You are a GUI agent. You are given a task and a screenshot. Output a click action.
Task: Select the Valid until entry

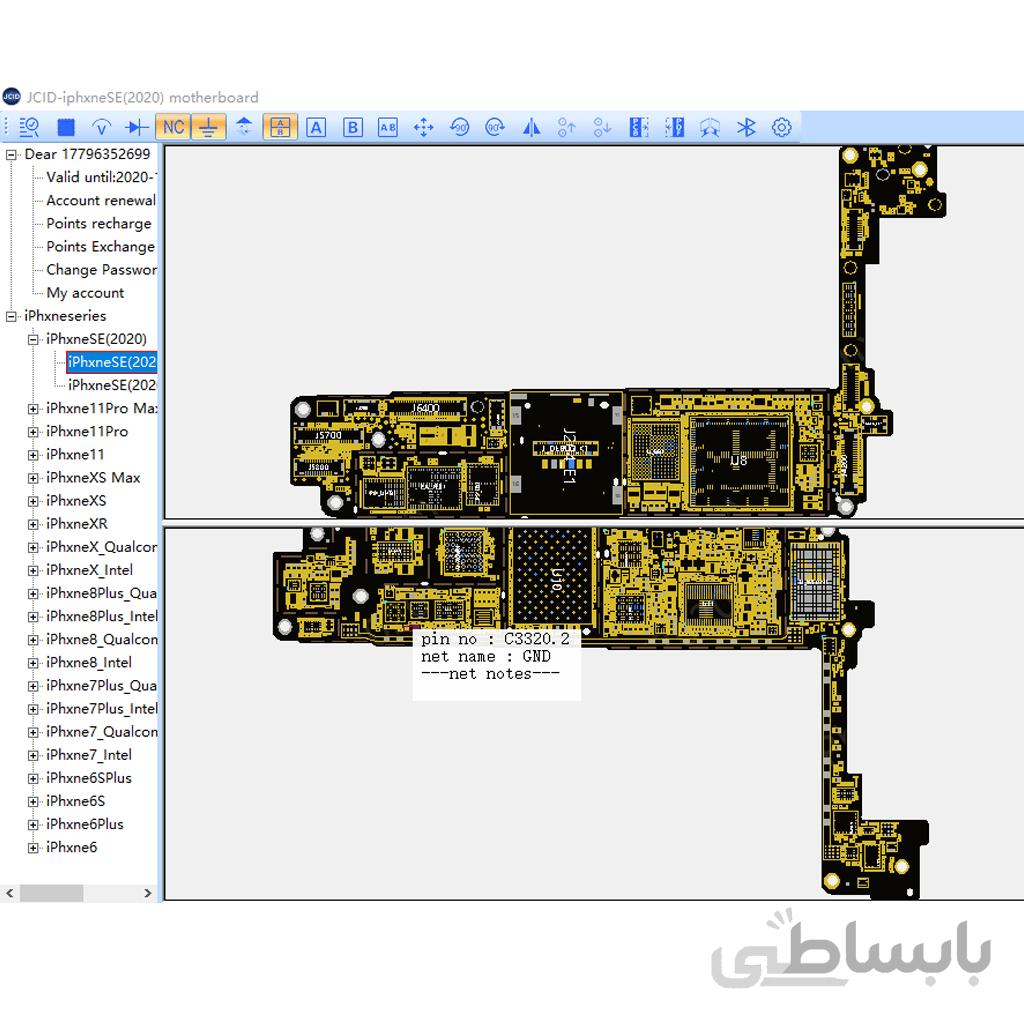(101, 178)
